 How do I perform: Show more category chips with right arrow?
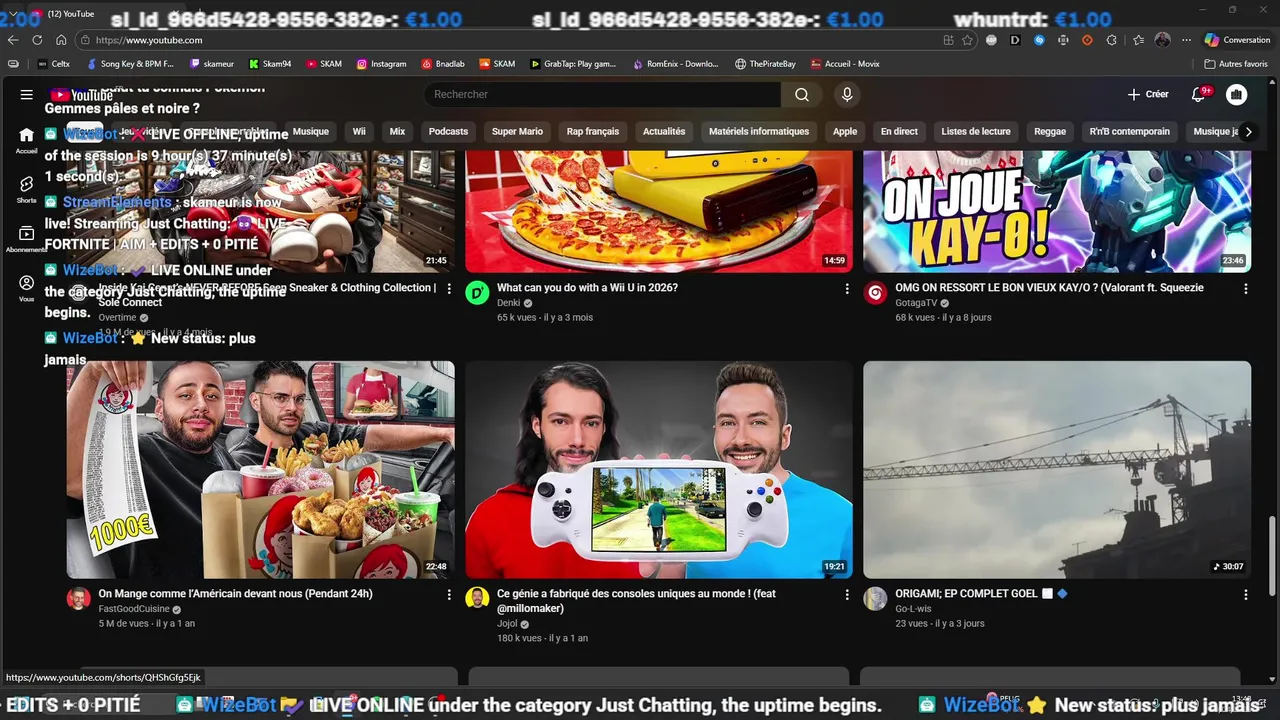point(1248,131)
